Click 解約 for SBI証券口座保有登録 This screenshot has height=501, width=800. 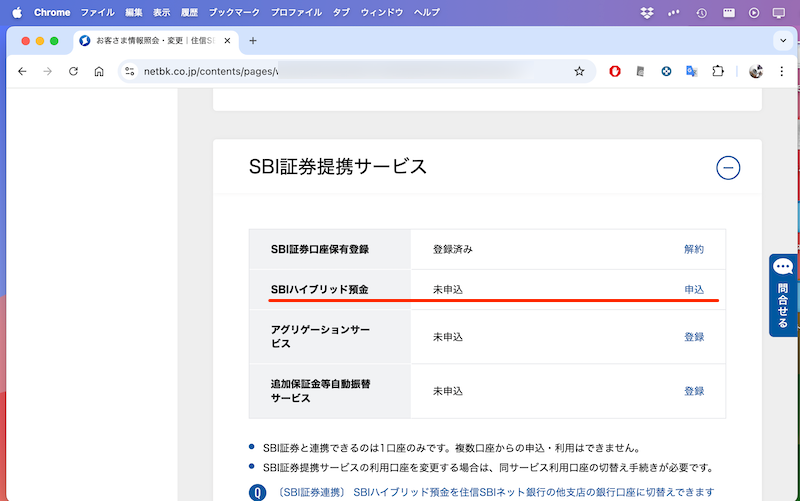(693, 249)
